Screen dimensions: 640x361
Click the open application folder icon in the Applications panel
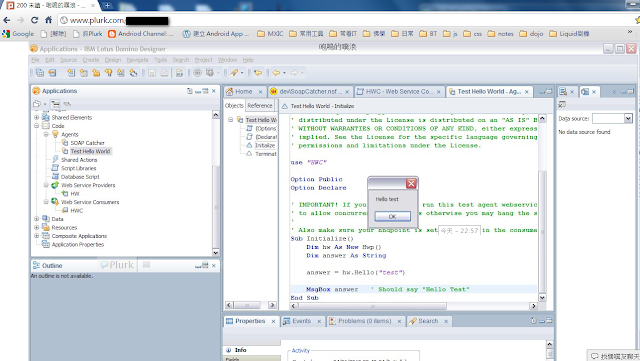click(37, 104)
